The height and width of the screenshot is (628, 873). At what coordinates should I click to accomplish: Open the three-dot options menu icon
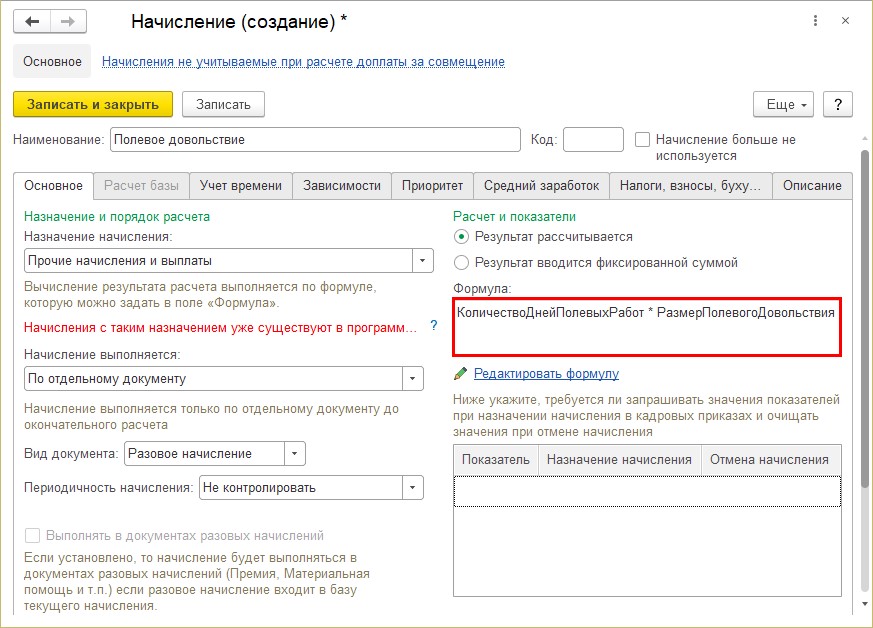[x=815, y=21]
